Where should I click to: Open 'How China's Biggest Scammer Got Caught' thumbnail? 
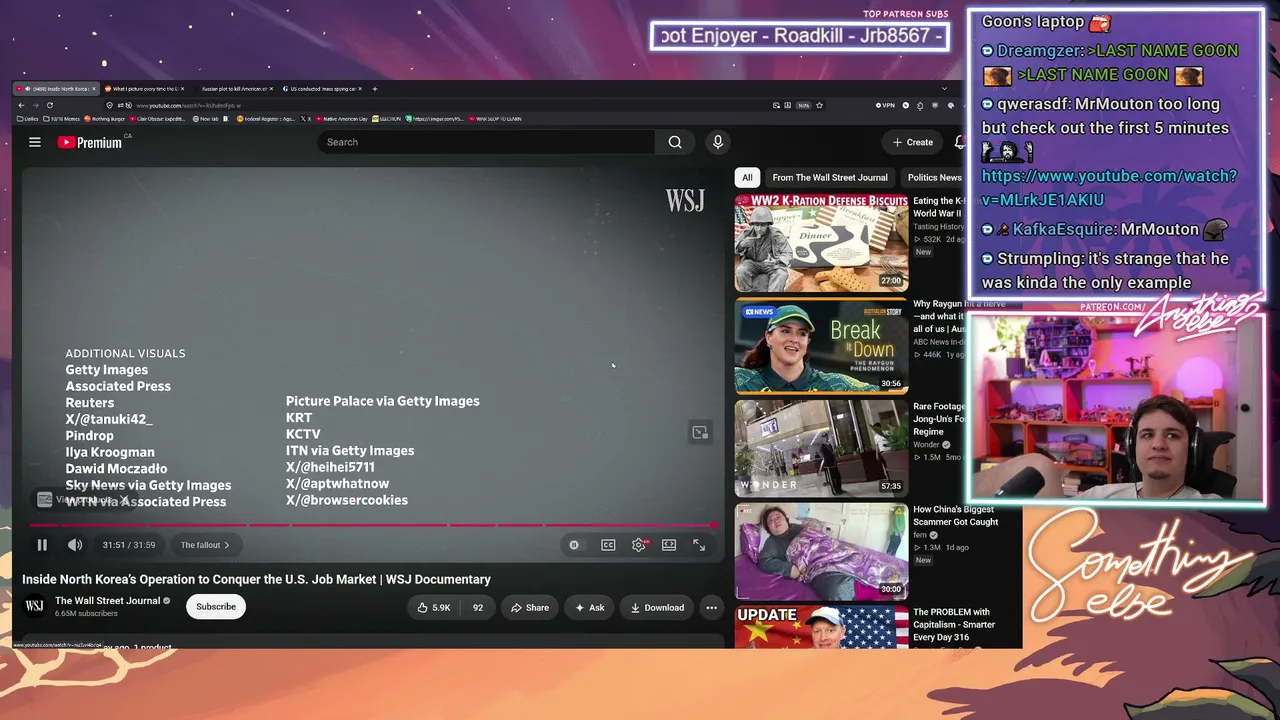tap(821, 552)
